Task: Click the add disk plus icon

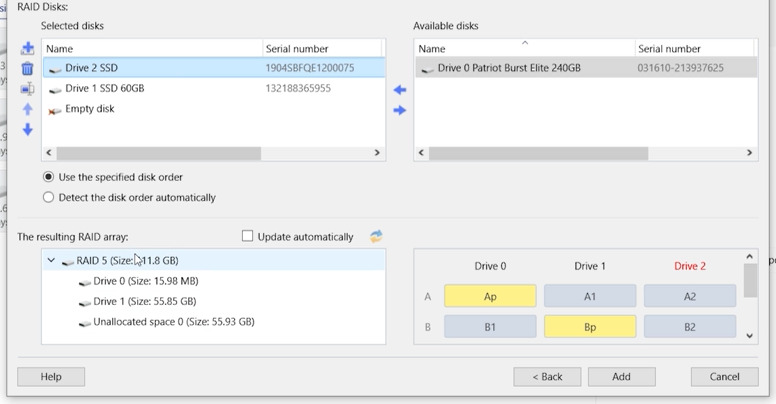Action: 28,48
